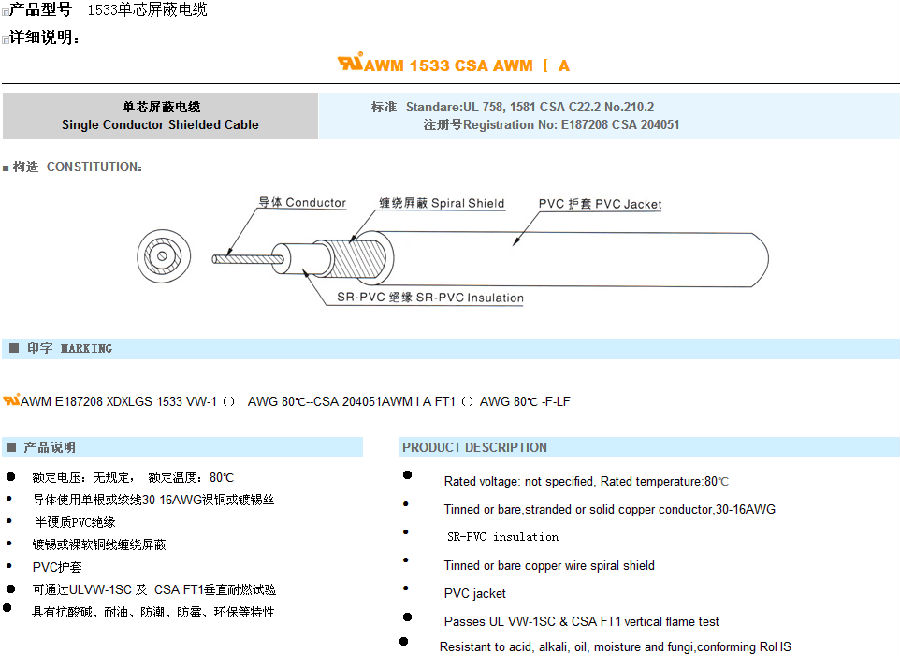
Task: Click the square bullet beside 印字 MARKING
Action: tap(14, 348)
